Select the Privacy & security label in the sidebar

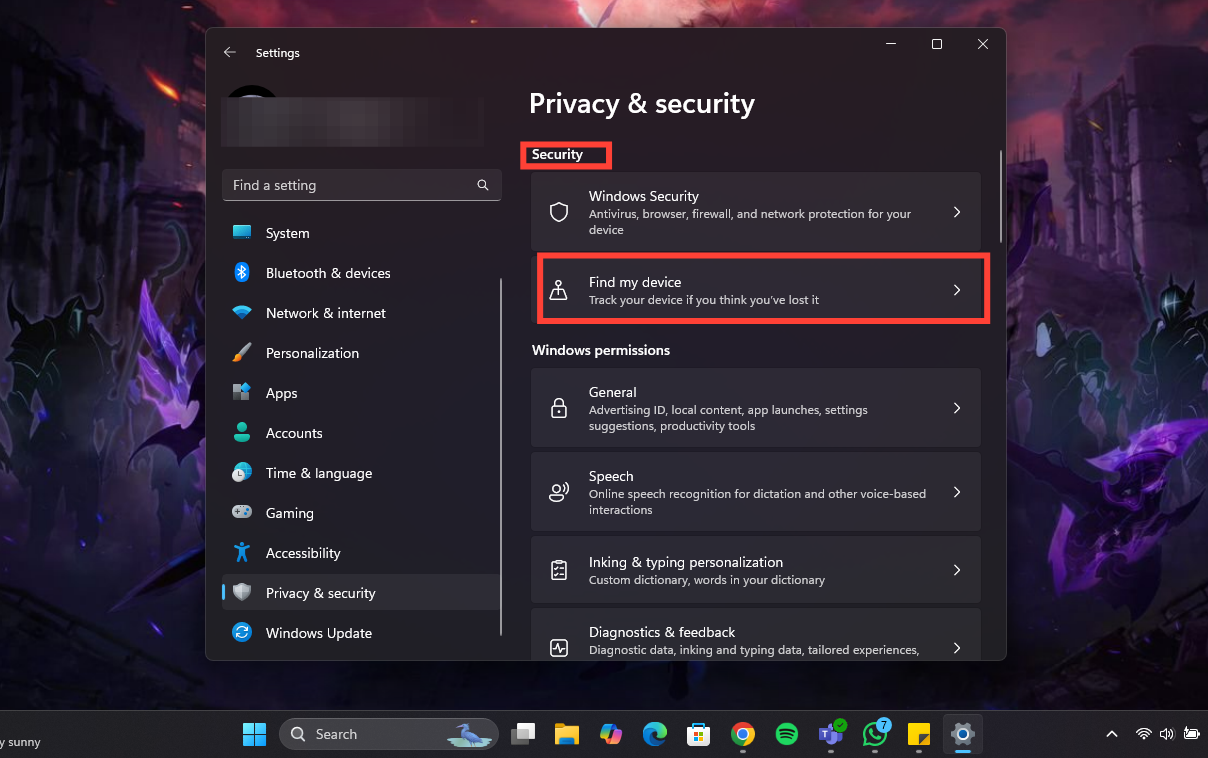[321, 593]
